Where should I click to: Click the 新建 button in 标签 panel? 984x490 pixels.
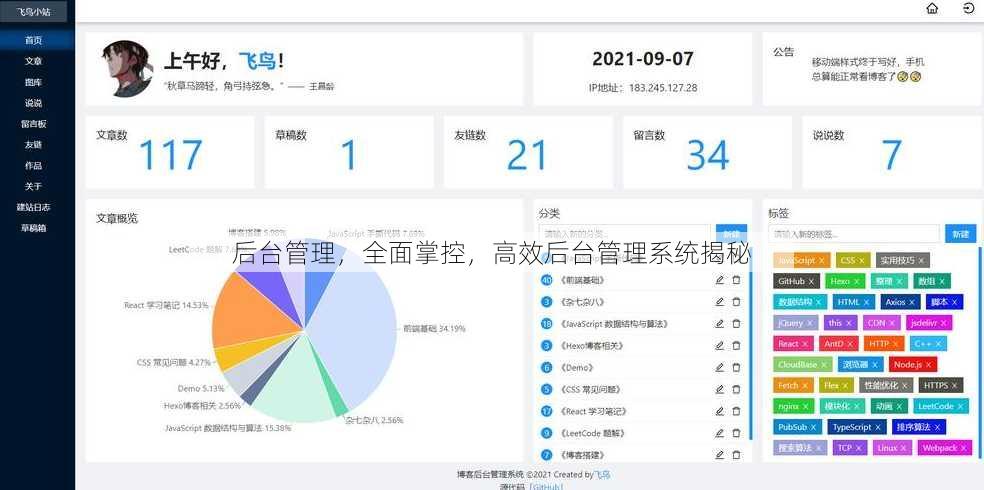point(960,234)
